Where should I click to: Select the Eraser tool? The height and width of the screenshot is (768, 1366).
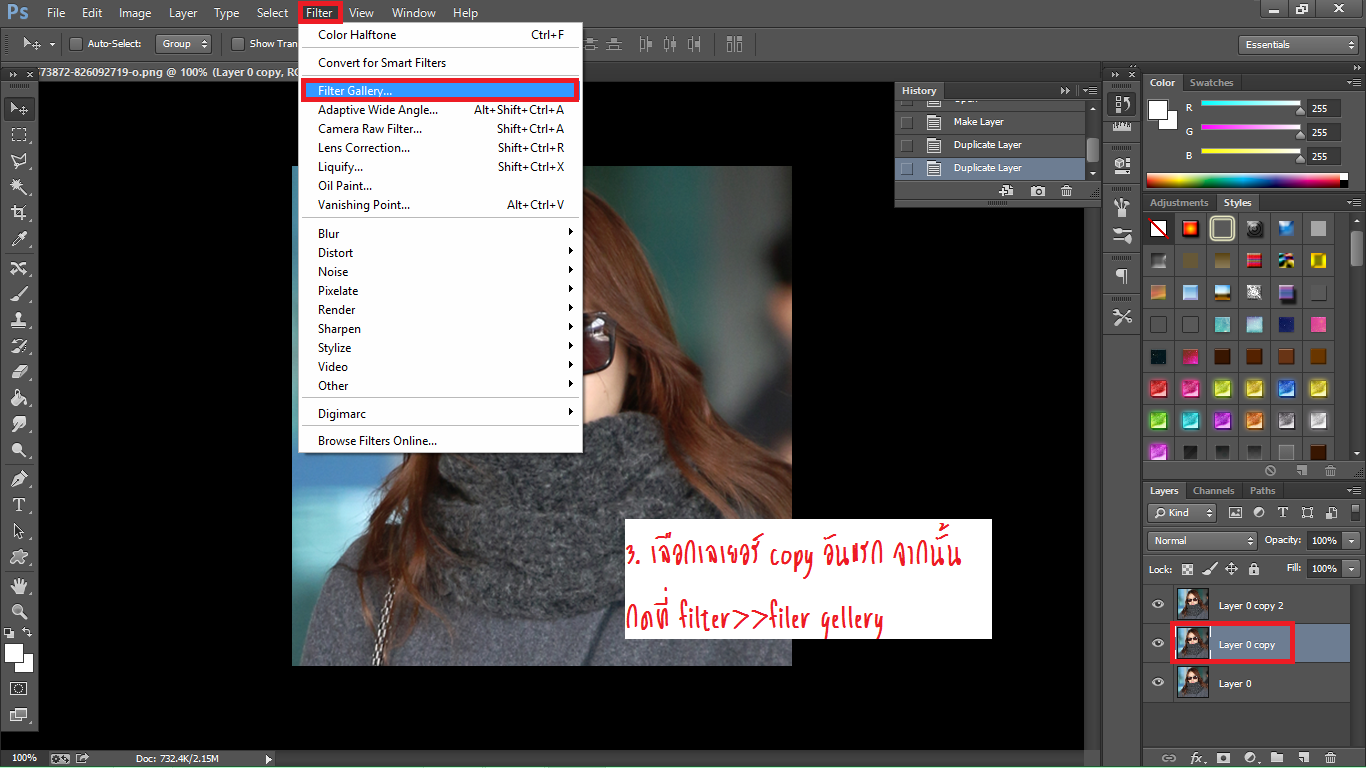pyautogui.click(x=19, y=372)
